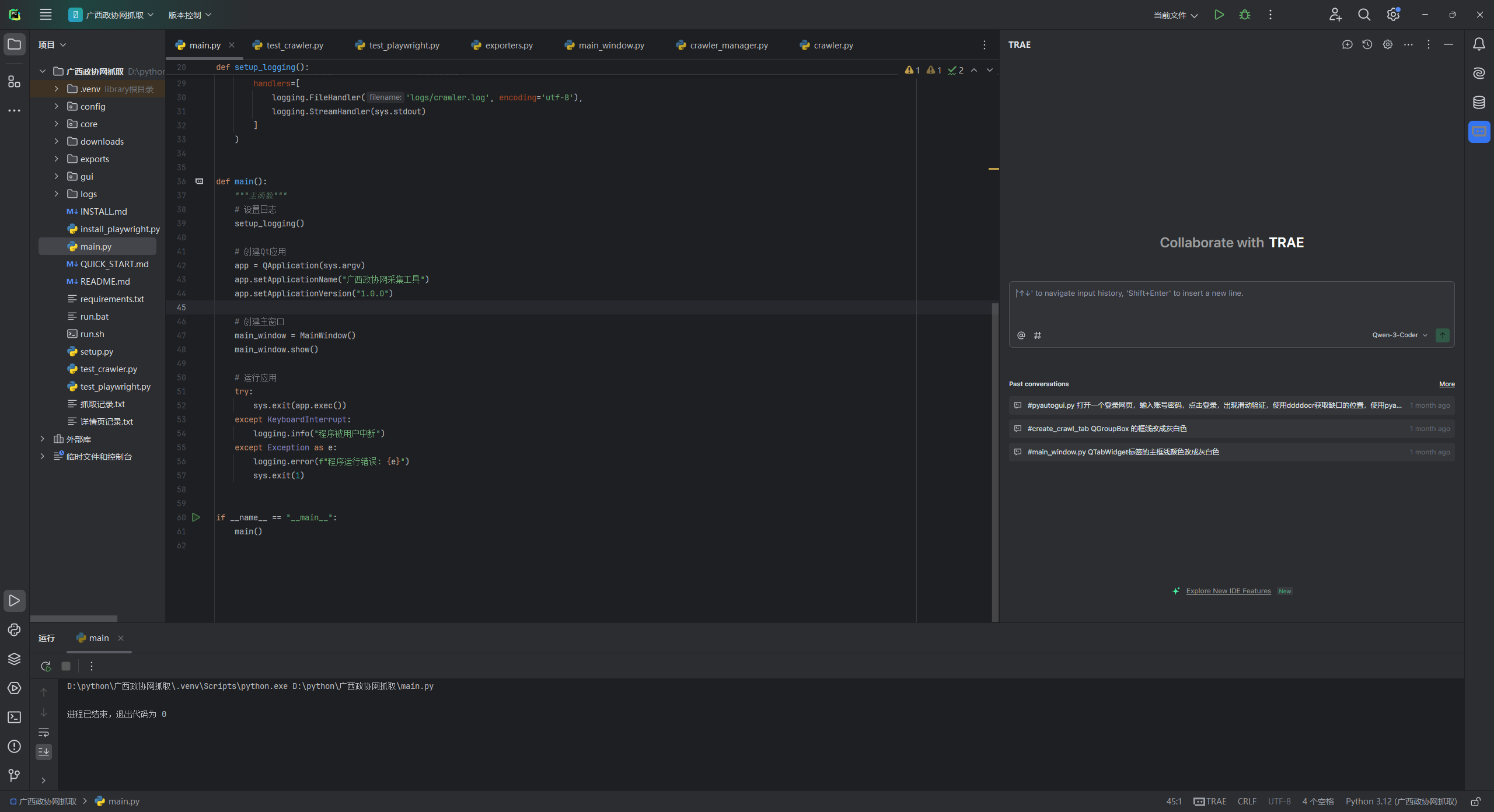Rerun the program with the restart icon

coord(45,666)
